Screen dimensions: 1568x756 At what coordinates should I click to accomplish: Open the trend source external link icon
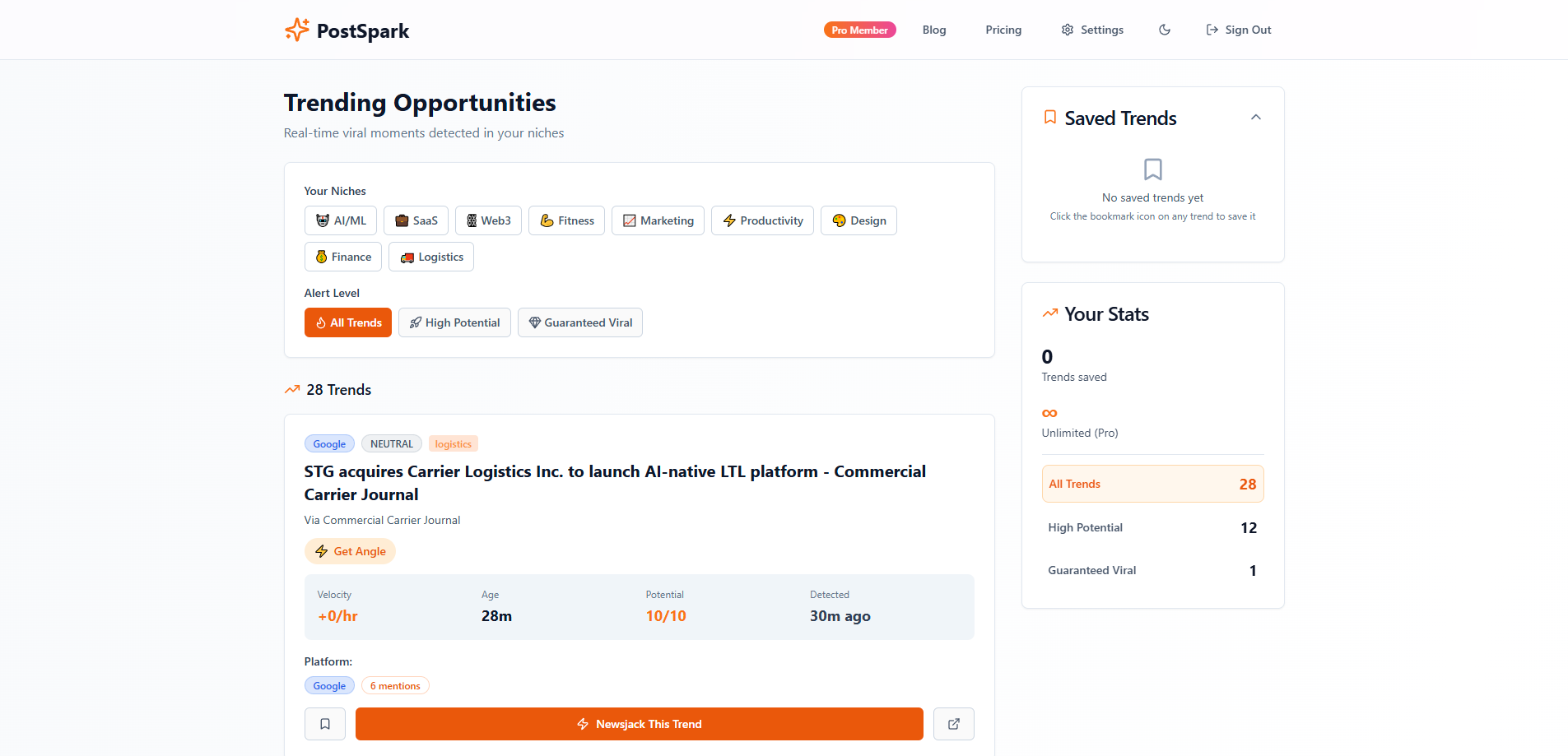point(954,724)
